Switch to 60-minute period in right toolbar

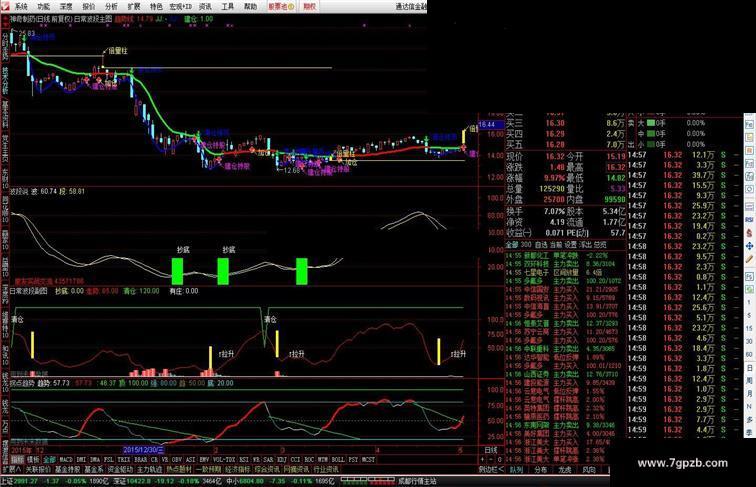(750, 354)
